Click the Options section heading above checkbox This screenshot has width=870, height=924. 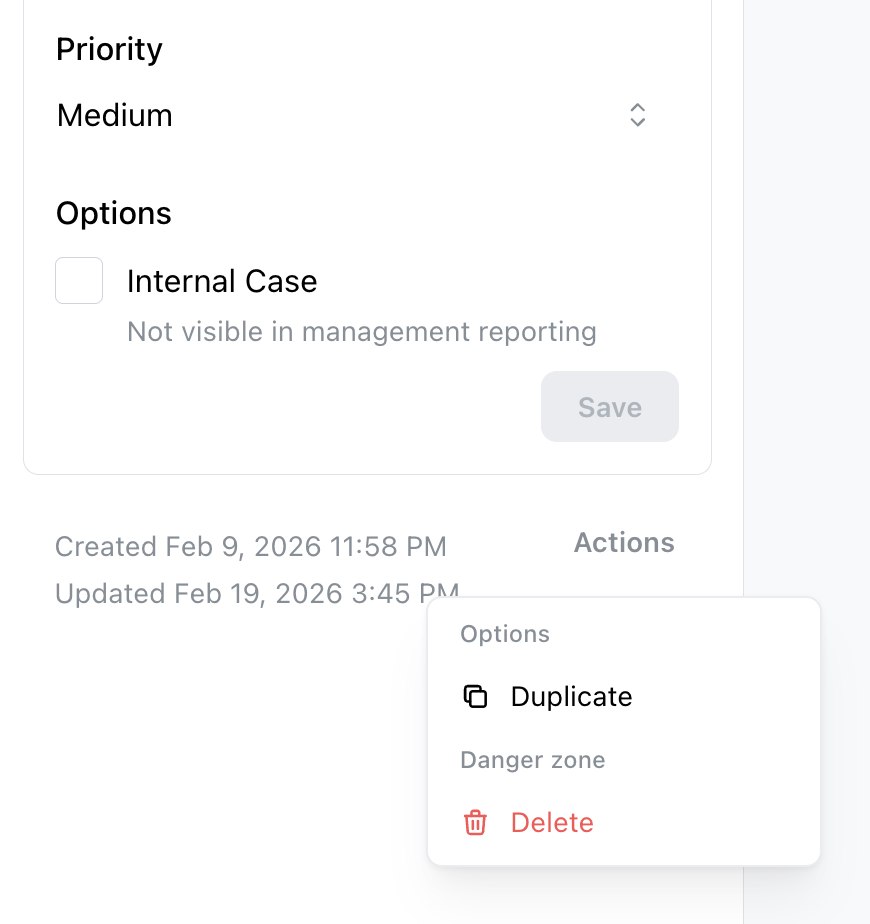pos(114,213)
